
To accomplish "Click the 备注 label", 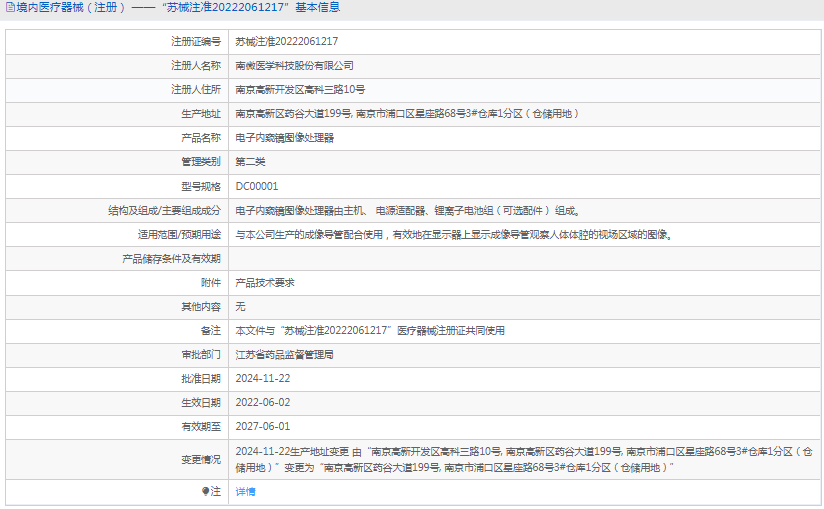I will coord(211,331).
